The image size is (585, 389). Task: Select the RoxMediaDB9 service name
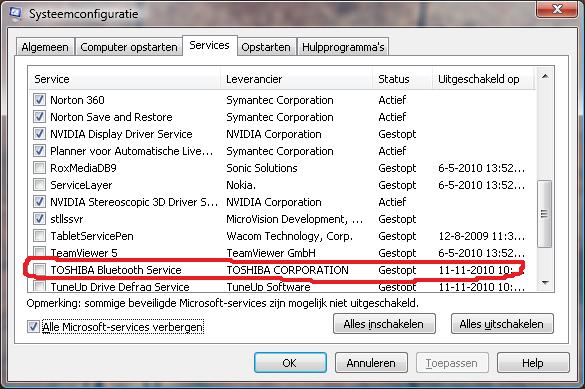83,168
